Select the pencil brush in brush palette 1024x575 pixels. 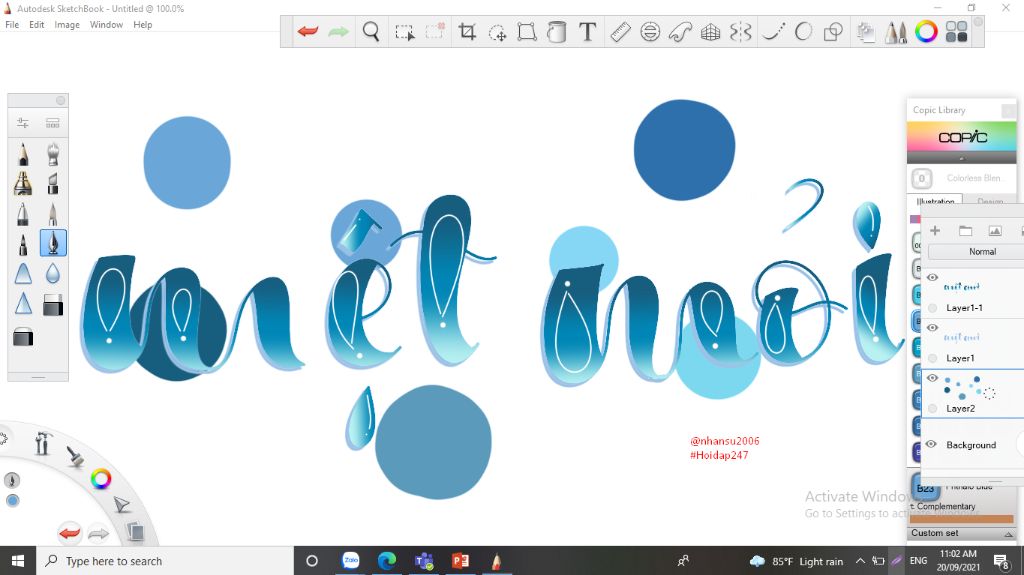23,154
